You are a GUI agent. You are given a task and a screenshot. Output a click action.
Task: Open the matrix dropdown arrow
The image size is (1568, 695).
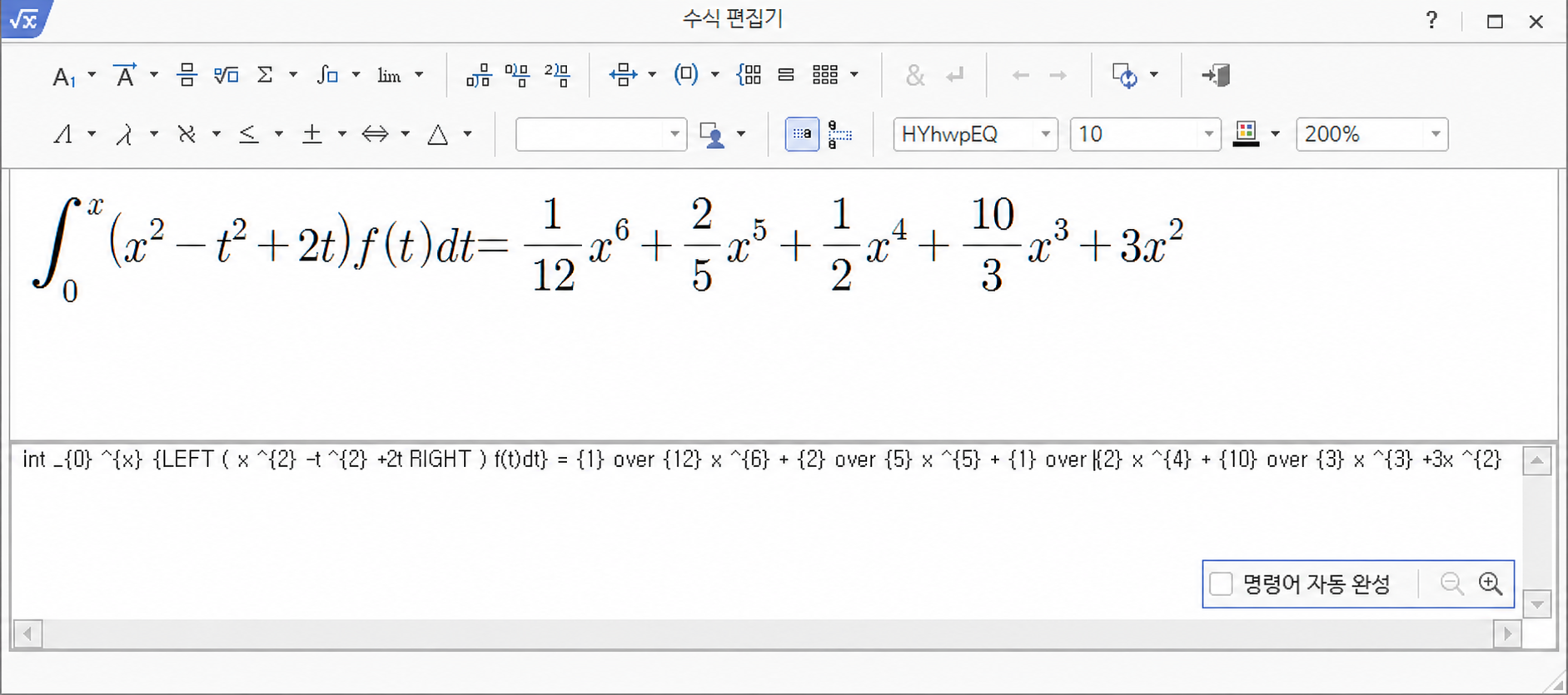(854, 76)
